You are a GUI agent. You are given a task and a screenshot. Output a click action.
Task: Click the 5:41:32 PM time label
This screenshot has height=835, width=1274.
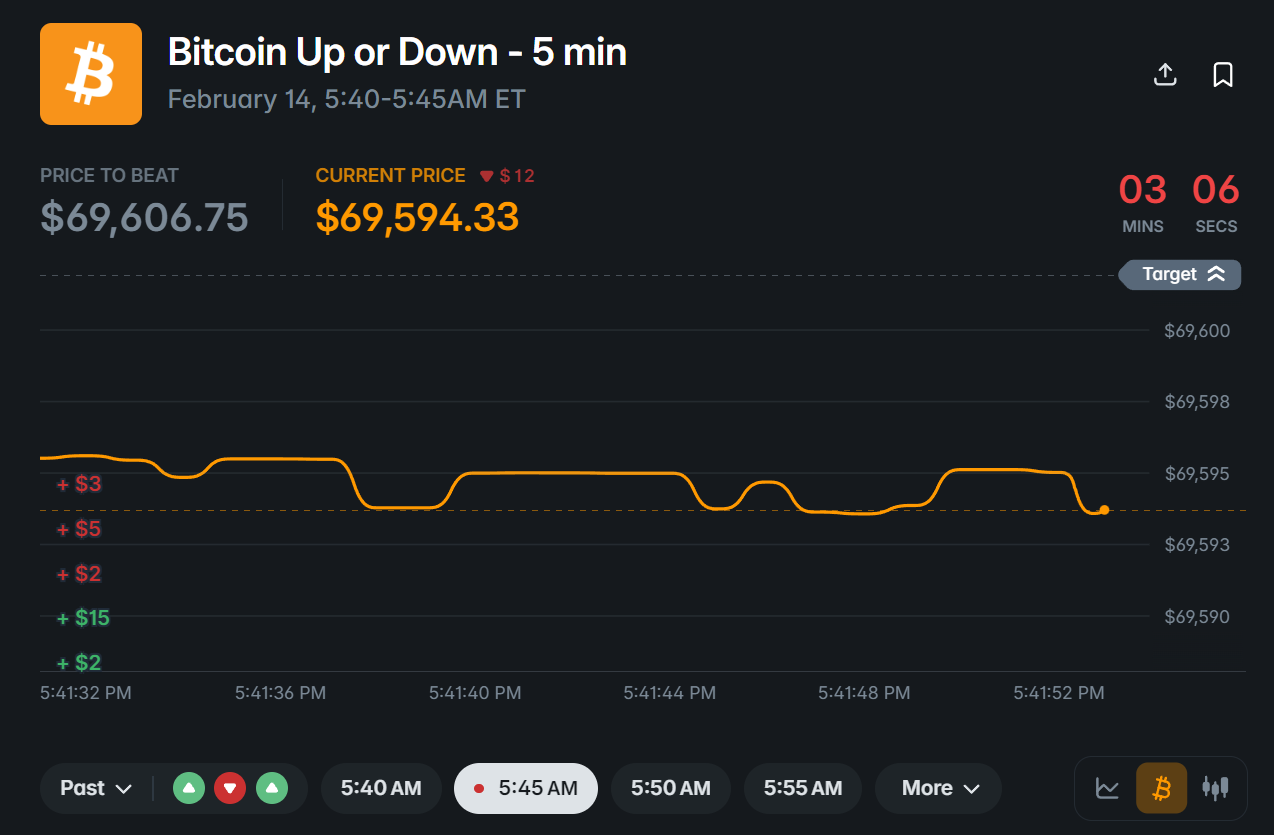pos(86,692)
